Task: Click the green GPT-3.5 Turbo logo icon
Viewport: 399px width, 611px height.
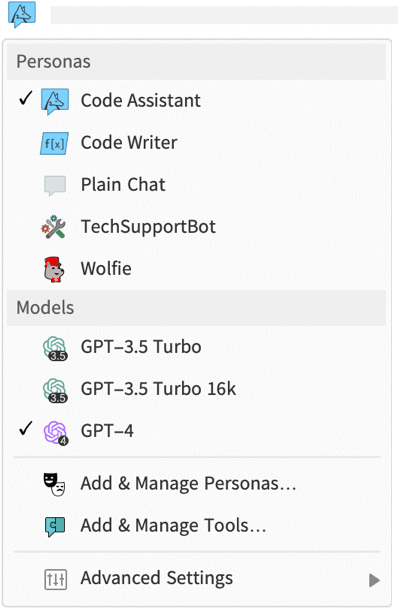Action: point(55,348)
